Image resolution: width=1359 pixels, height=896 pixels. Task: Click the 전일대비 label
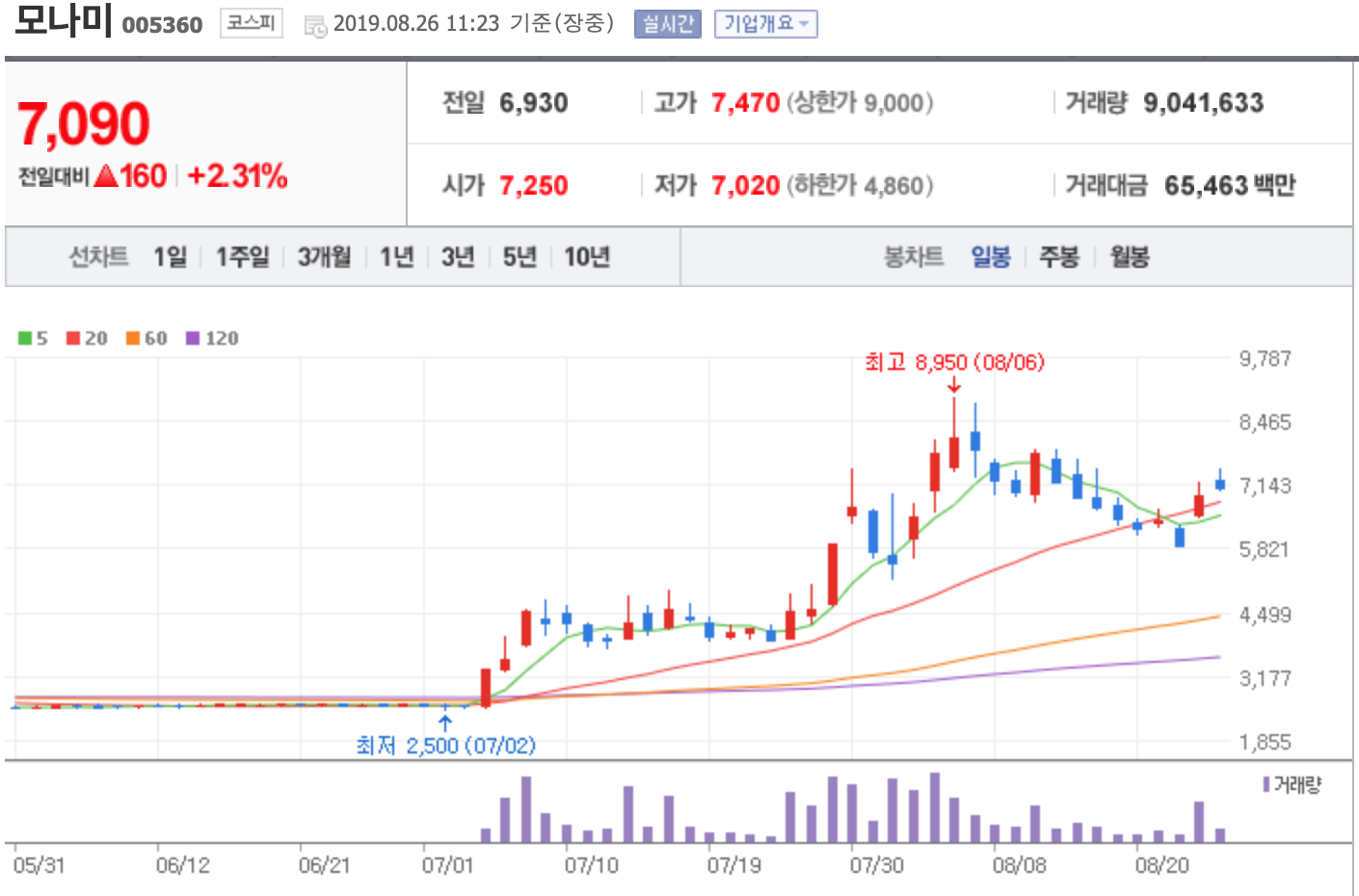click(x=54, y=177)
